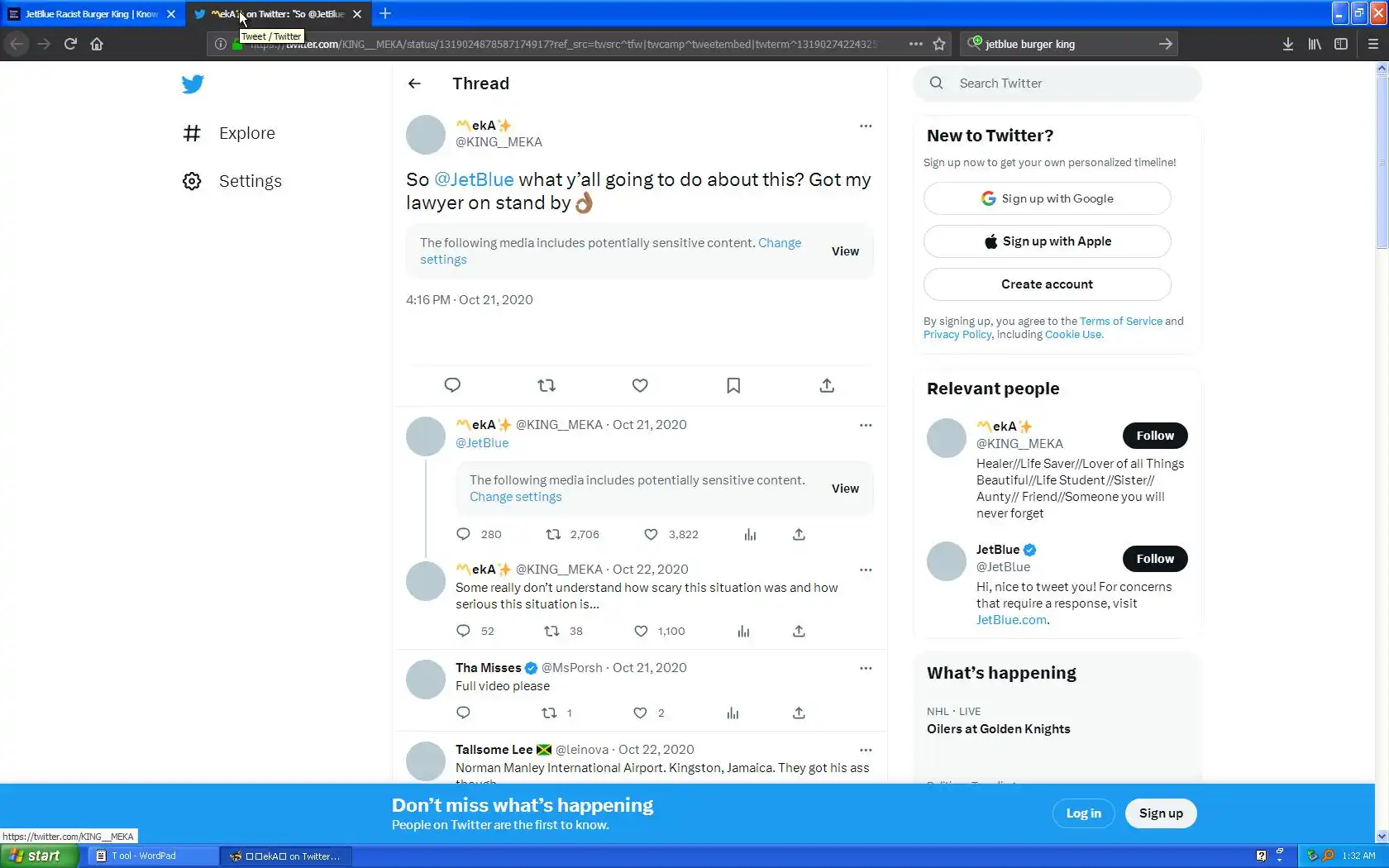Bookmark the main tweet

pyautogui.click(x=733, y=385)
